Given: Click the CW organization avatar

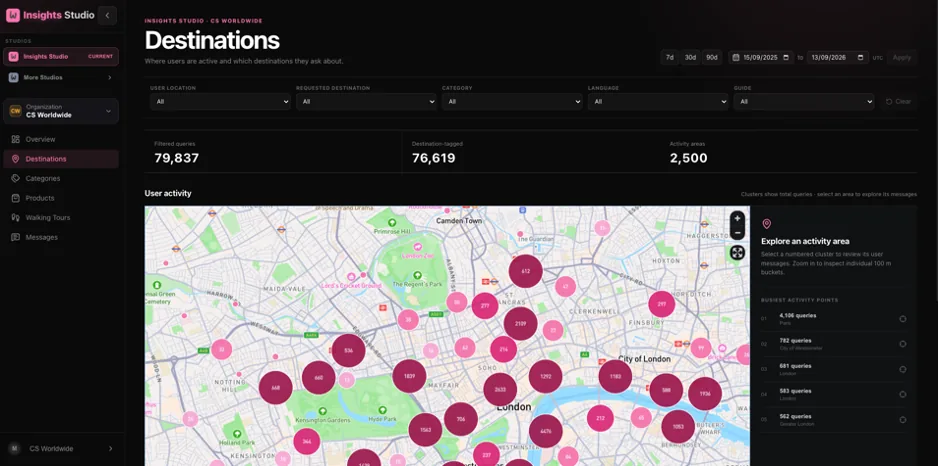Looking at the screenshot, I should [16, 111].
